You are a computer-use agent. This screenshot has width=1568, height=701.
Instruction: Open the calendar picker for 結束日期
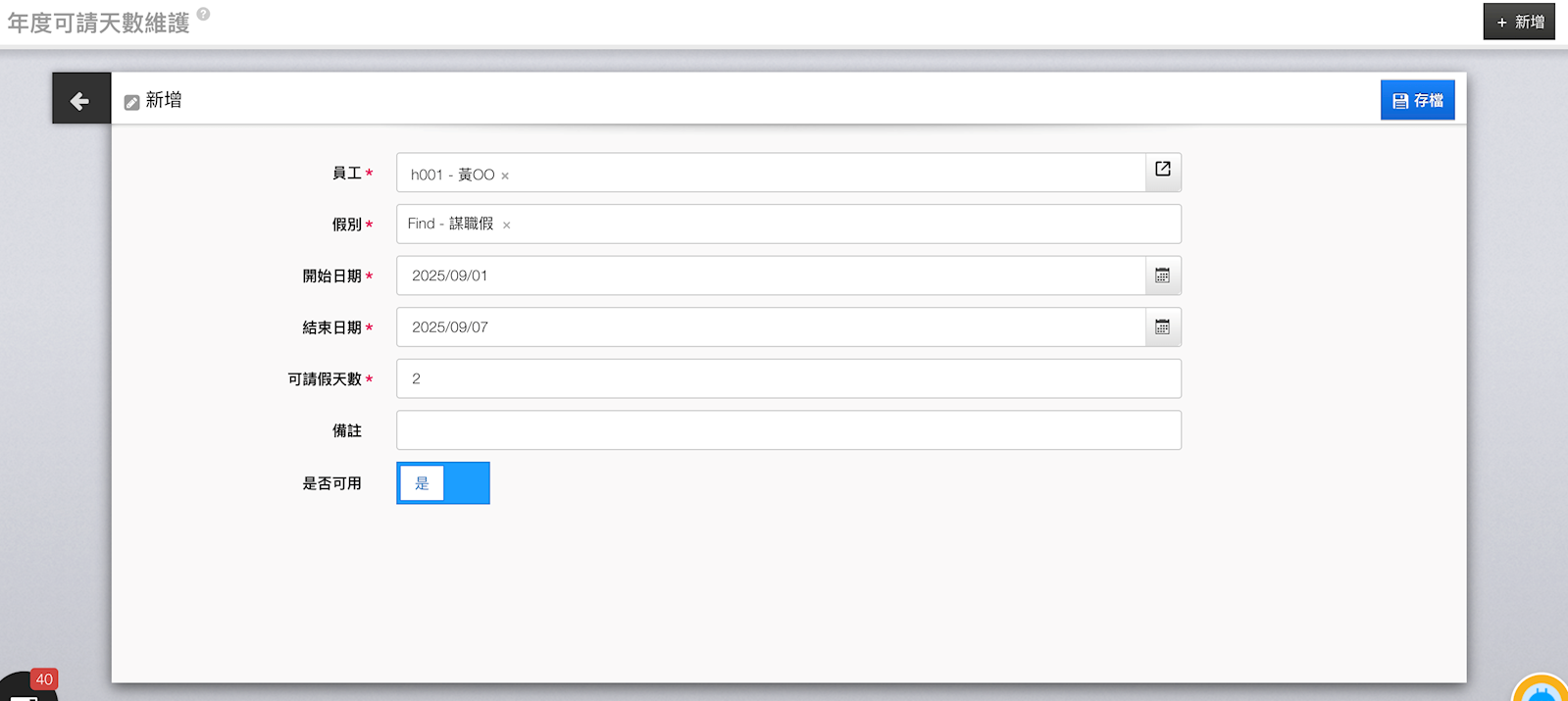pos(1163,327)
